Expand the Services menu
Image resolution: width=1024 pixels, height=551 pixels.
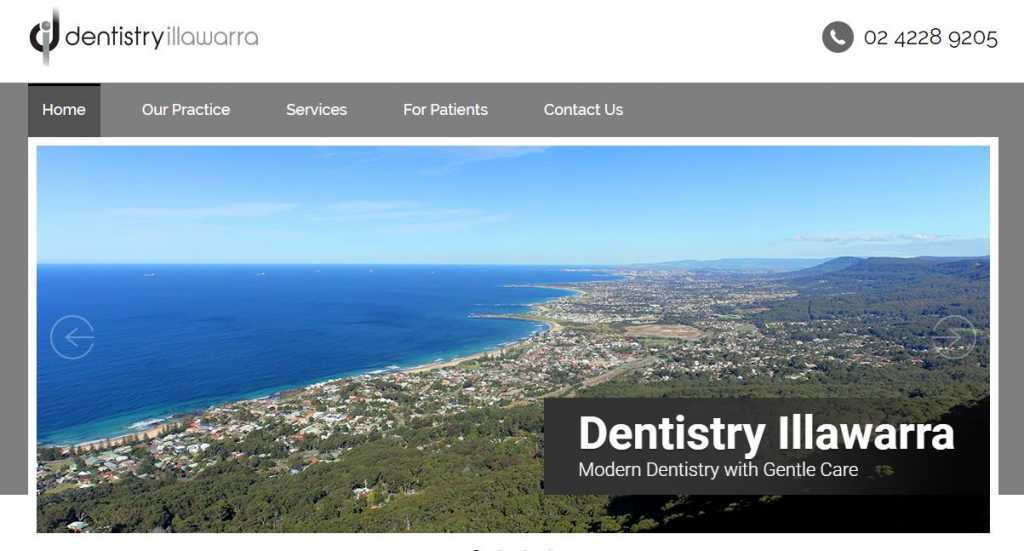[317, 110]
